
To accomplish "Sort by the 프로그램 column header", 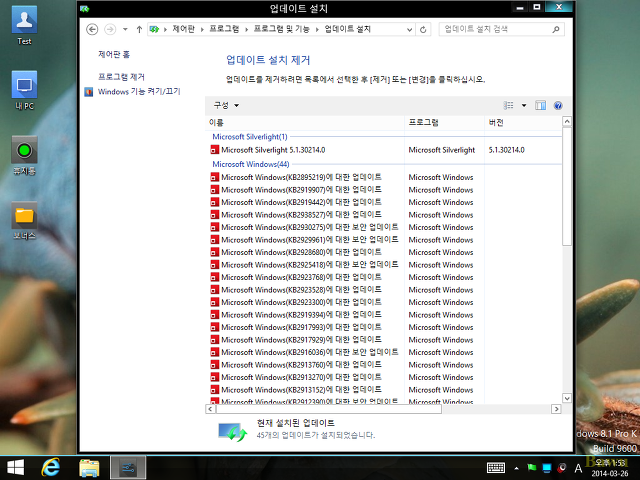I will pyautogui.click(x=444, y=122).
